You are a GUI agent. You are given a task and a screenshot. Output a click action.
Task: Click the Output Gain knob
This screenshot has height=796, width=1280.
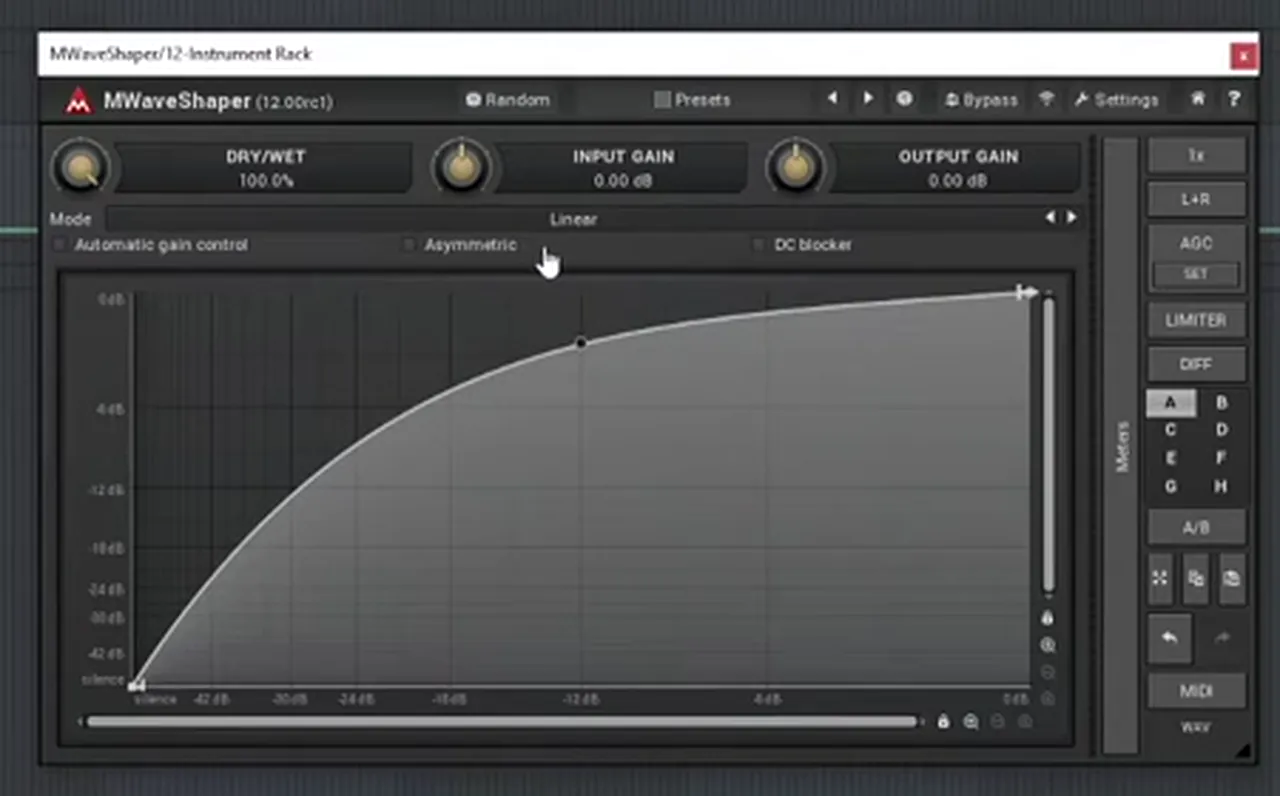coord(796,167)
